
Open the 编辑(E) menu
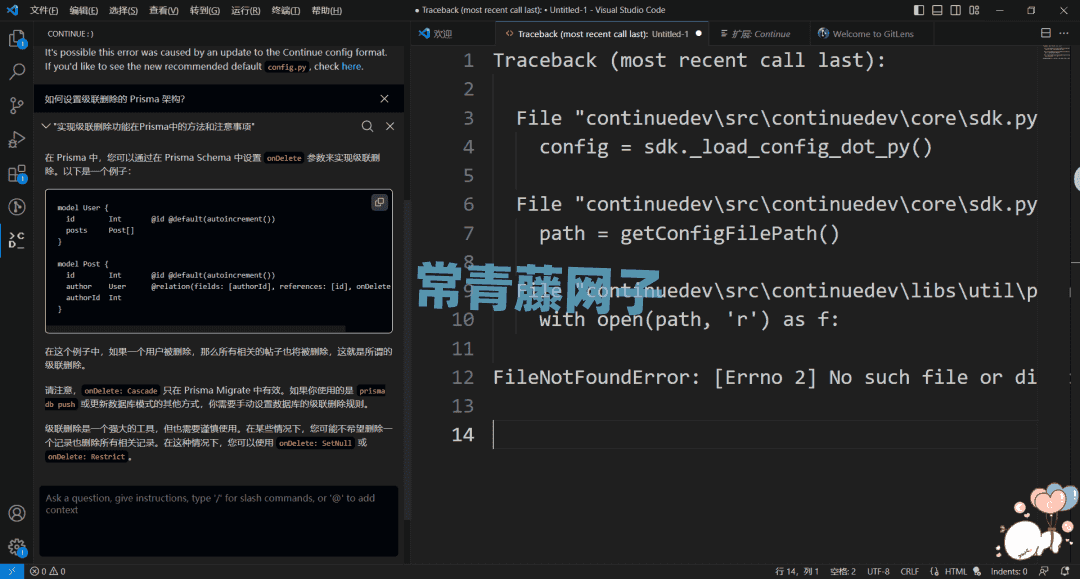pos(83,10)
